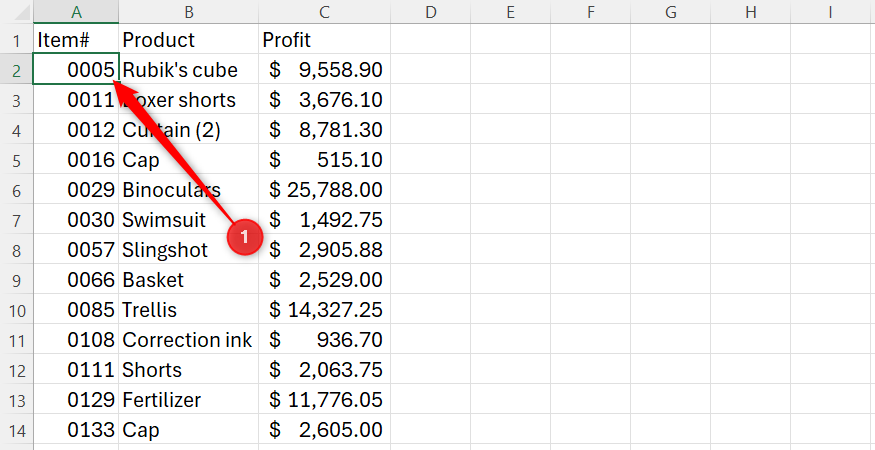Screen dimensions: 875x450
Task: Click the Slingshot product cell
Action: tap(189, 250)
